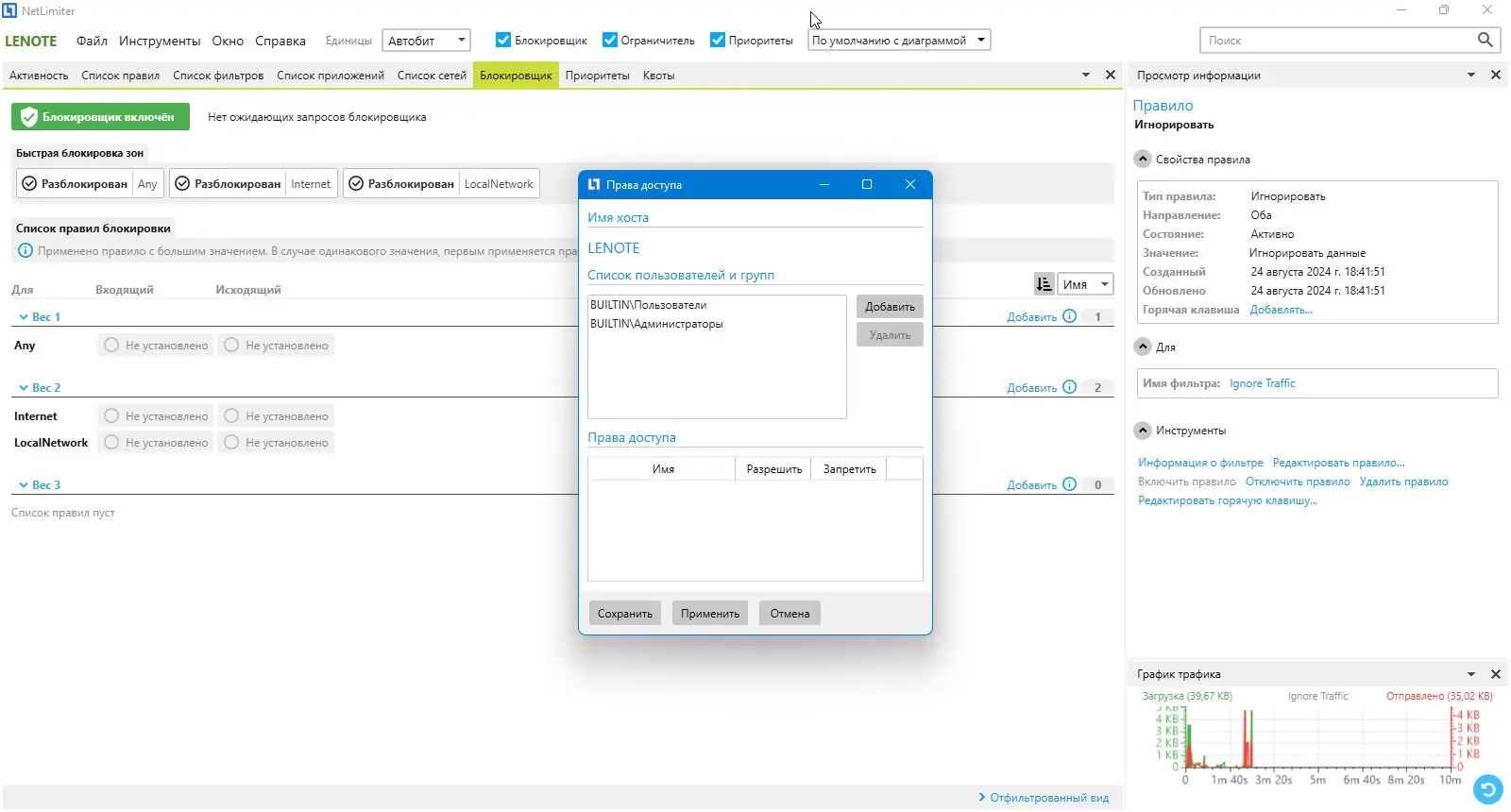Collapse the Свойства правила section
The image size is (1511, 812).
pyautogui.click(x=1143, y=159)
